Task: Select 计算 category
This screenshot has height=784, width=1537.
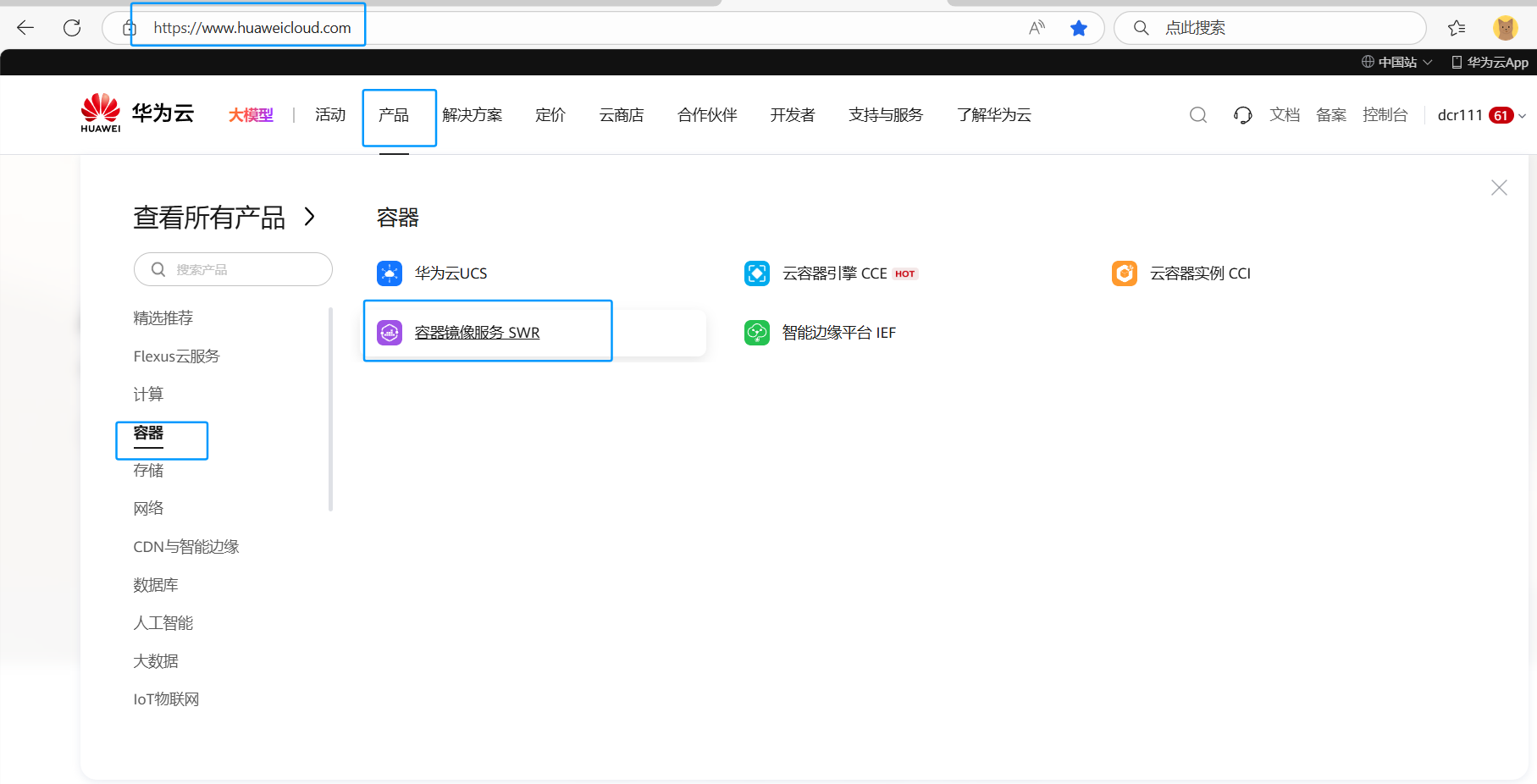Action: pos(148,395)
